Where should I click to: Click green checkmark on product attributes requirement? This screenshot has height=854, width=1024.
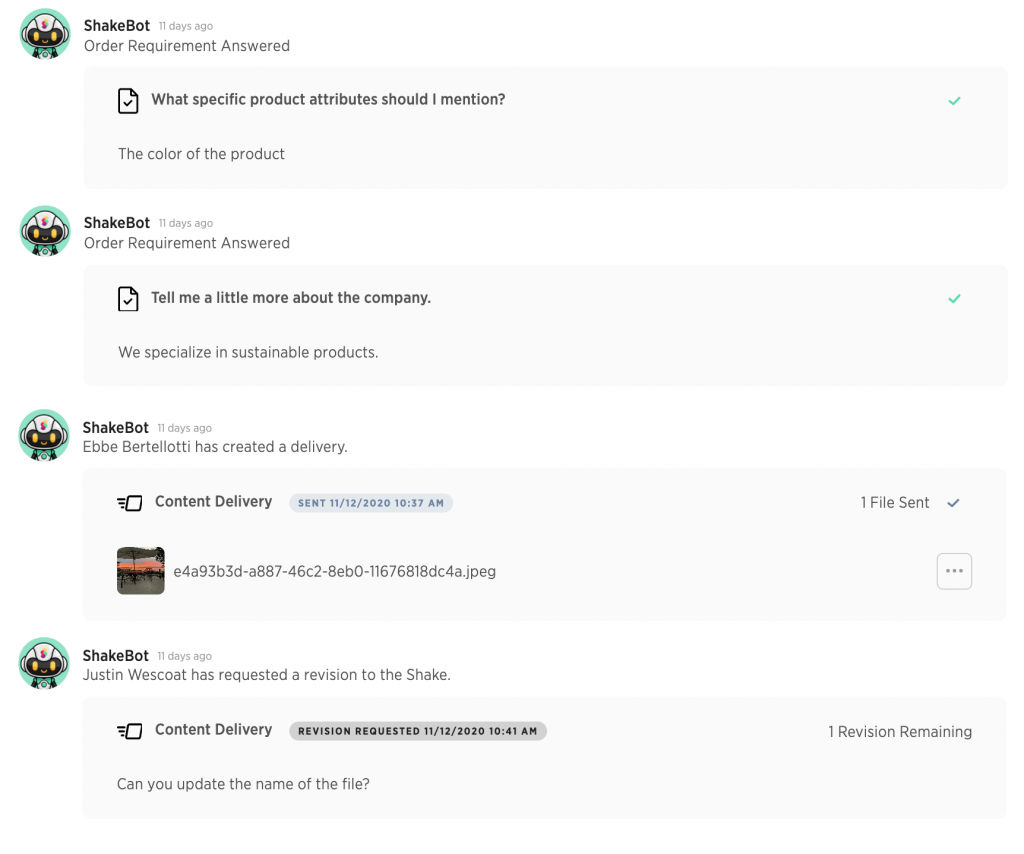tap(954, 101)
